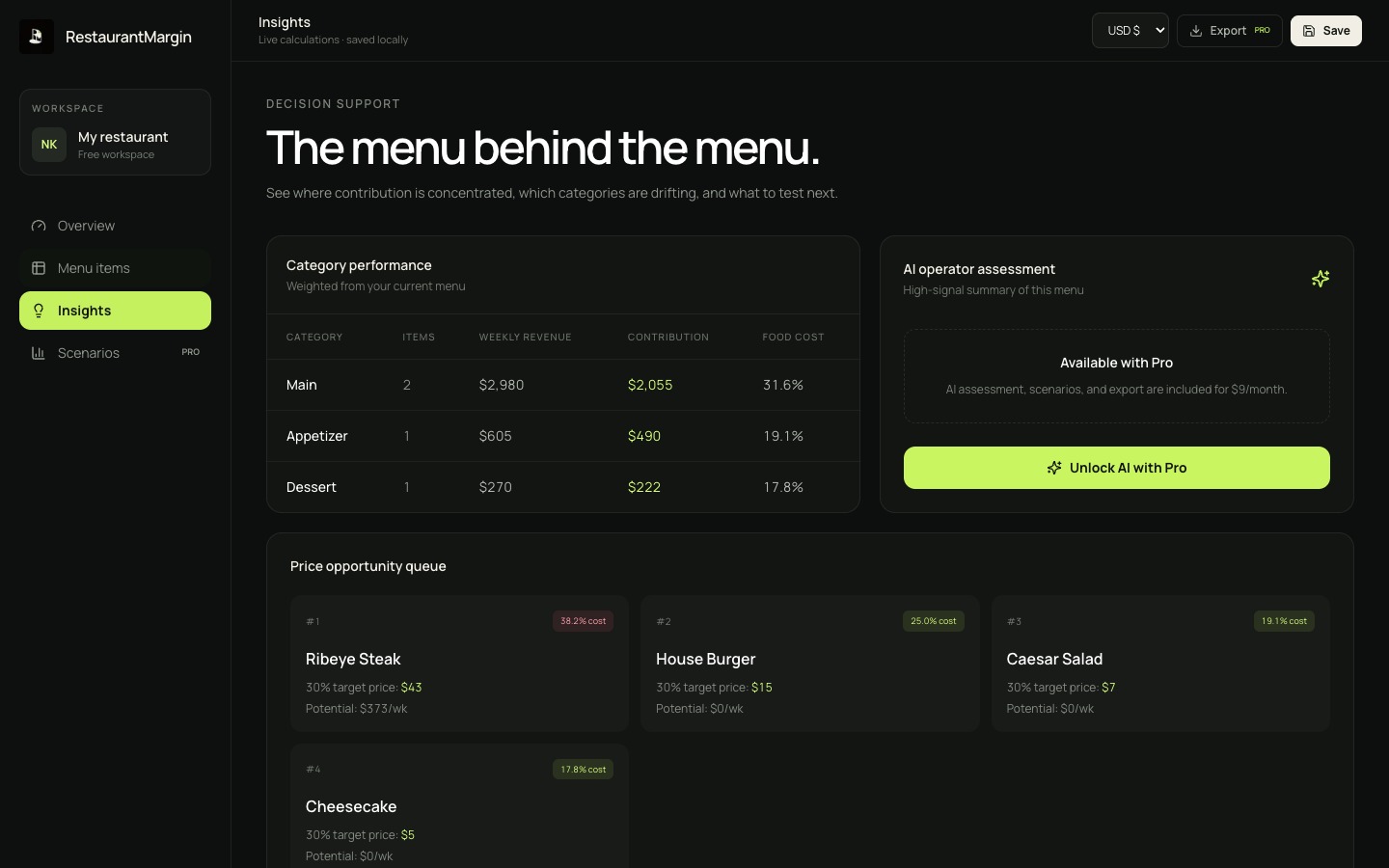Click the Insights lightbulb icon

pyautogui.click(x=39, y=311)
